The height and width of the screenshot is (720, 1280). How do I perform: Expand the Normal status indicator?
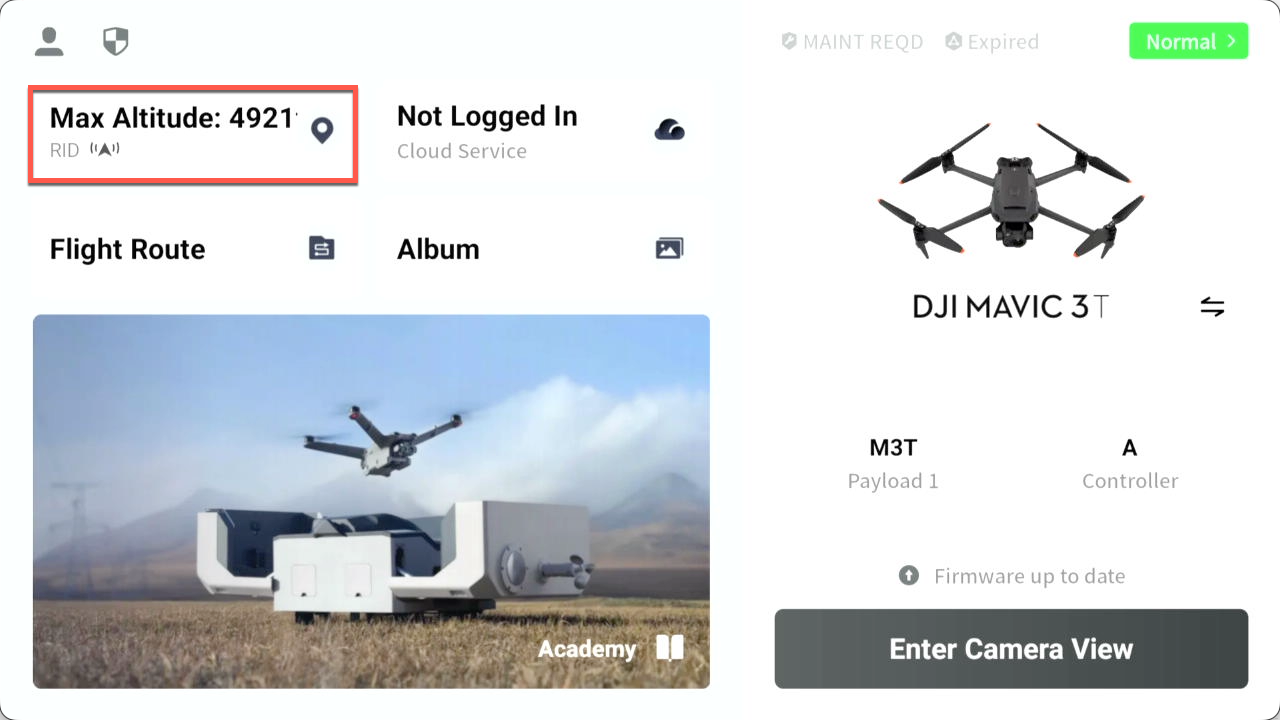pos(1189,41)
